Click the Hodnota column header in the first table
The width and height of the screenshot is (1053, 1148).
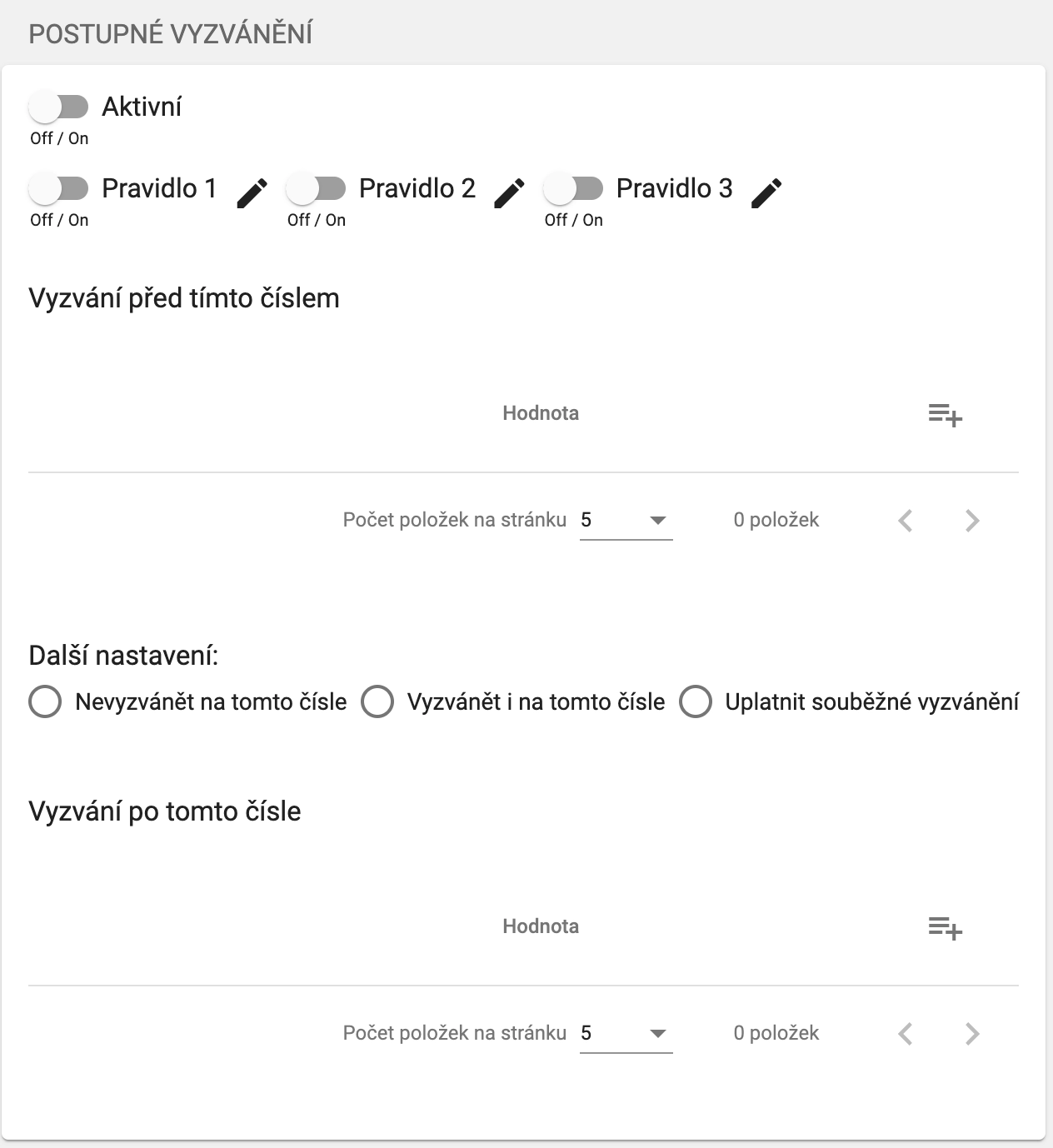click(542, 412)
